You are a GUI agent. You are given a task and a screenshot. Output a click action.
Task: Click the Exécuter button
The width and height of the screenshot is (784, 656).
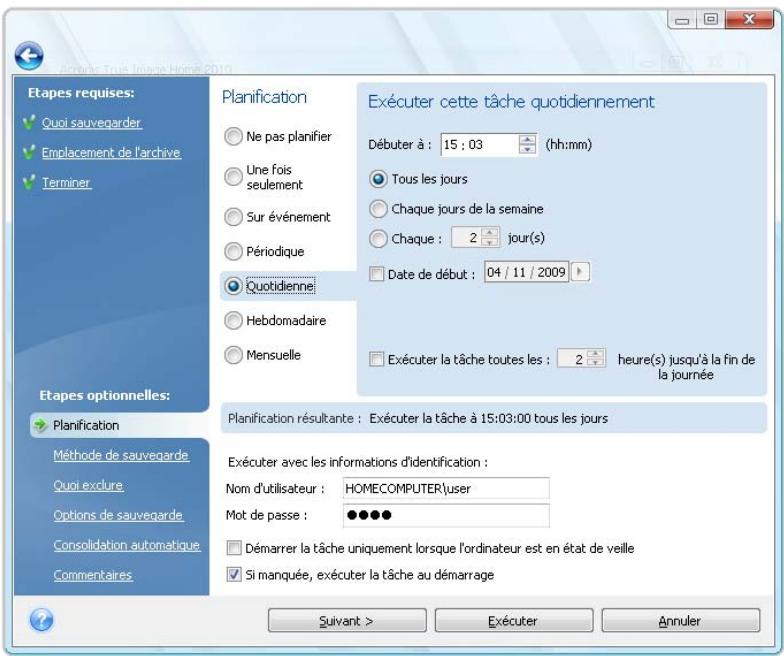[514, 620]
